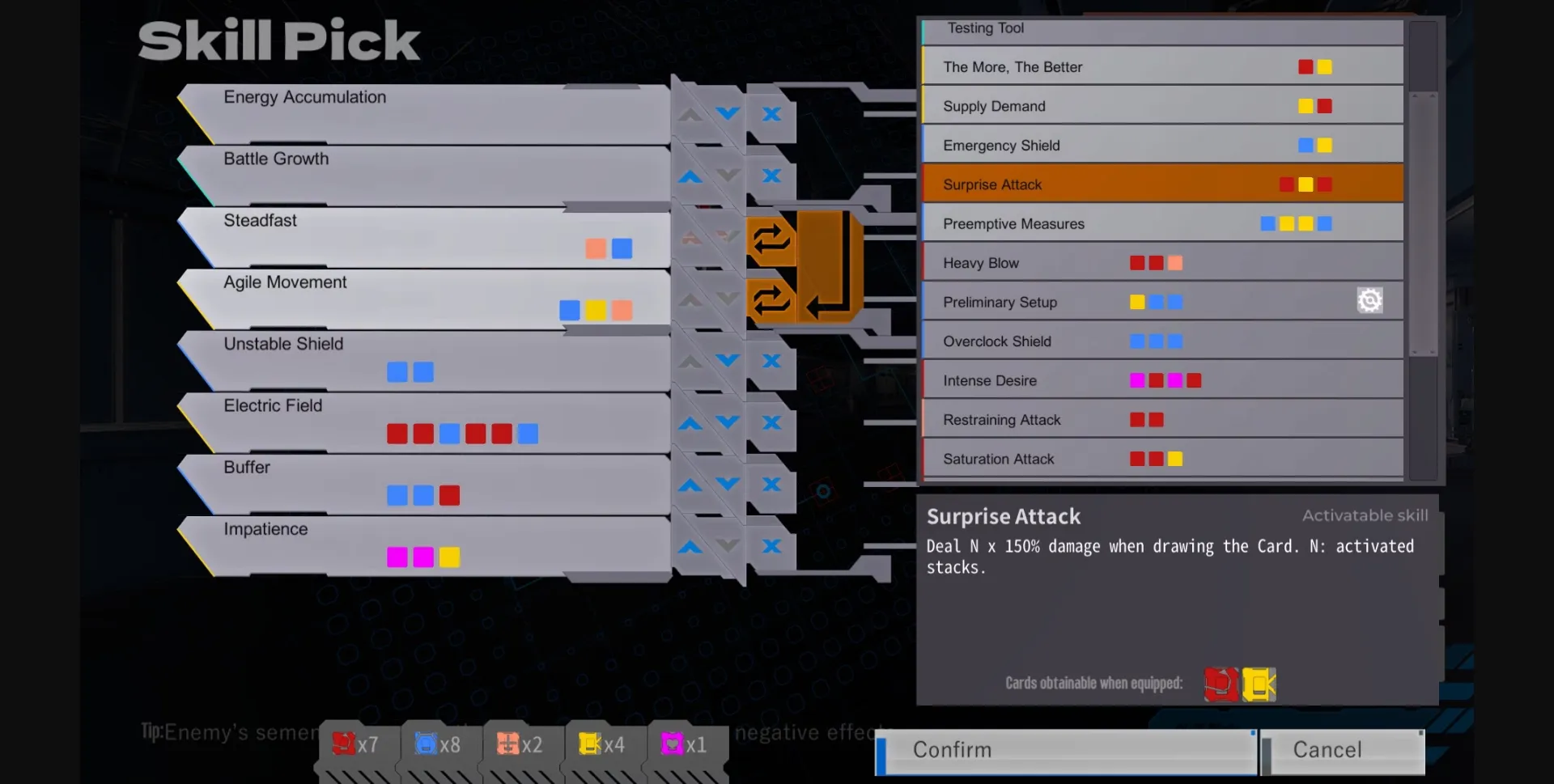Click the yellow card icon in skill description
Screen dimensions: 1554x784
1259,684
